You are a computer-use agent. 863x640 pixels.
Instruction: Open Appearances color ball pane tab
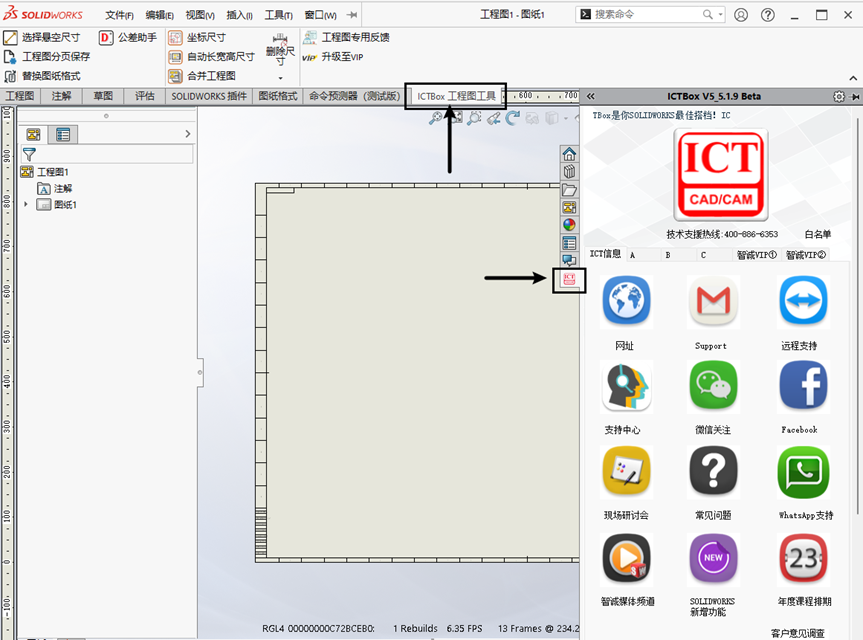coord(569,225)
